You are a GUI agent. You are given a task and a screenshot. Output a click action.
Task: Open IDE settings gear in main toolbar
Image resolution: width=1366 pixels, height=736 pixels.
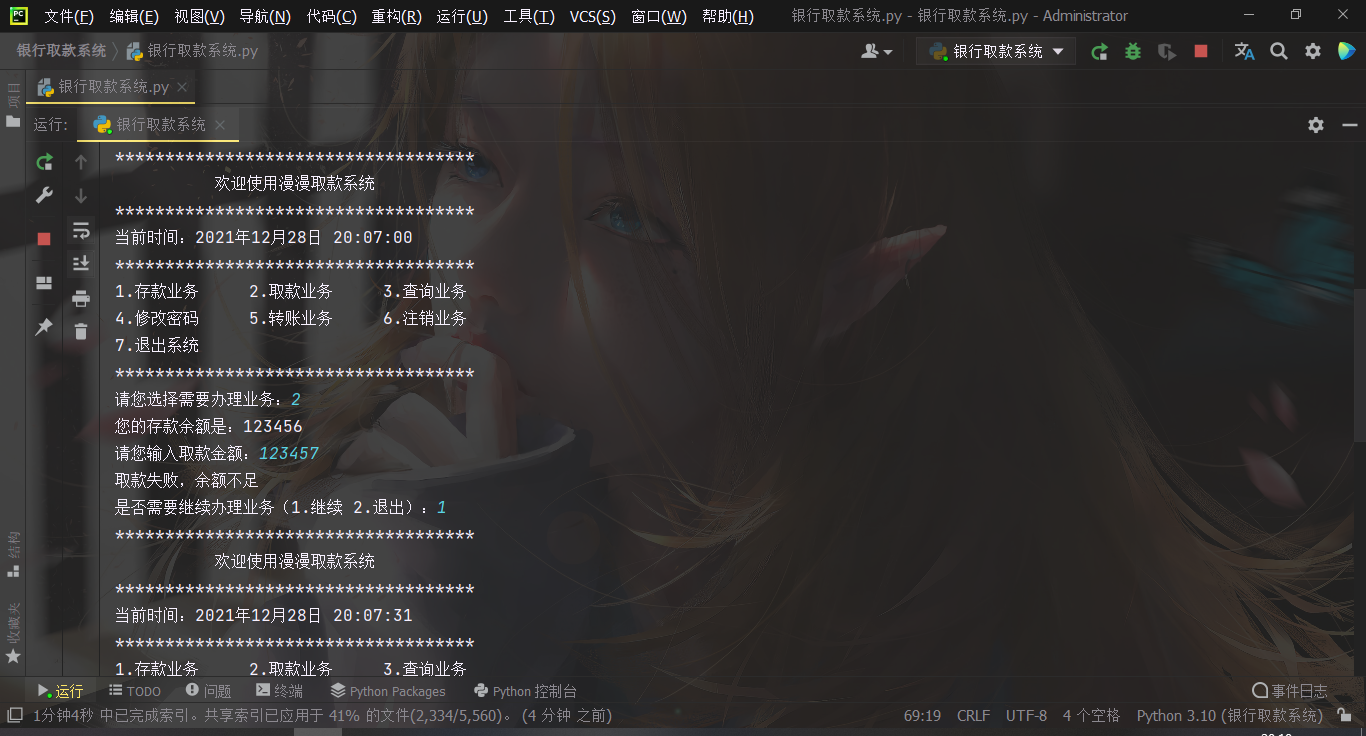point(1313,51)
